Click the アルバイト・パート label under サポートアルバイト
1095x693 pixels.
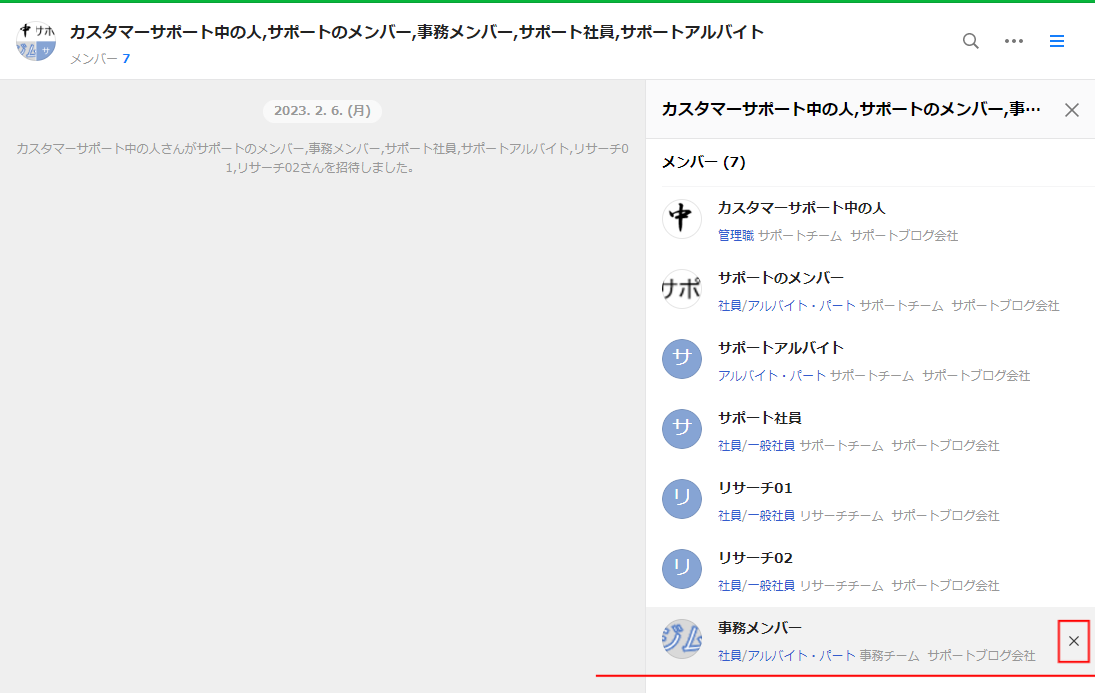pyautogui.click(x=771, y=376)
